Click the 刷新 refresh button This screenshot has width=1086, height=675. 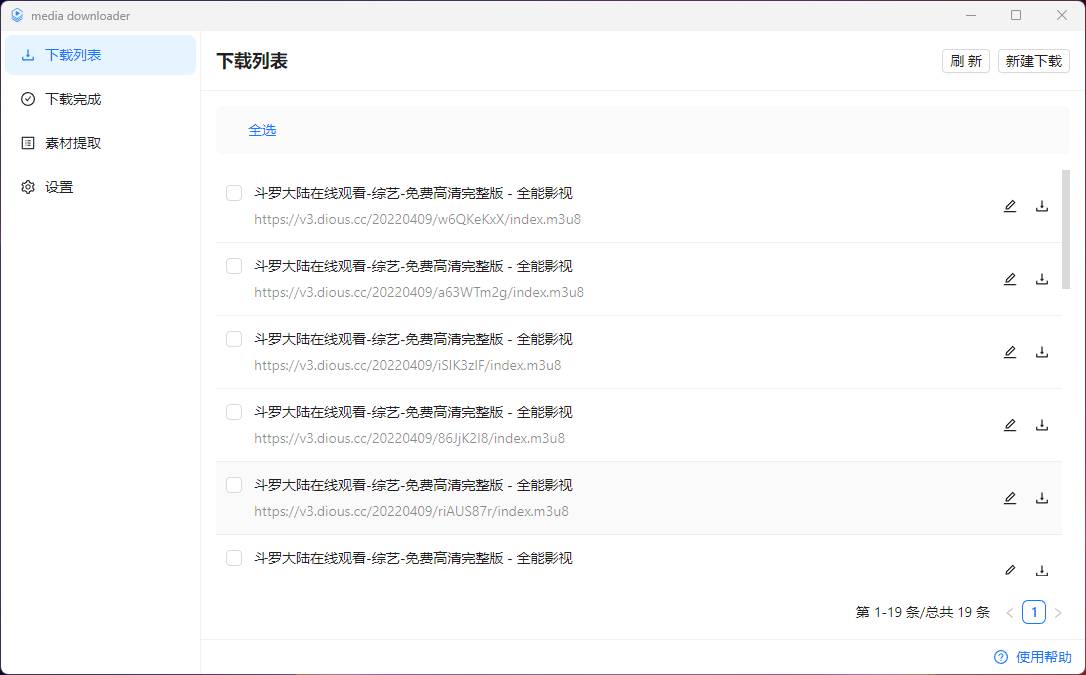(x=965, y=60)
